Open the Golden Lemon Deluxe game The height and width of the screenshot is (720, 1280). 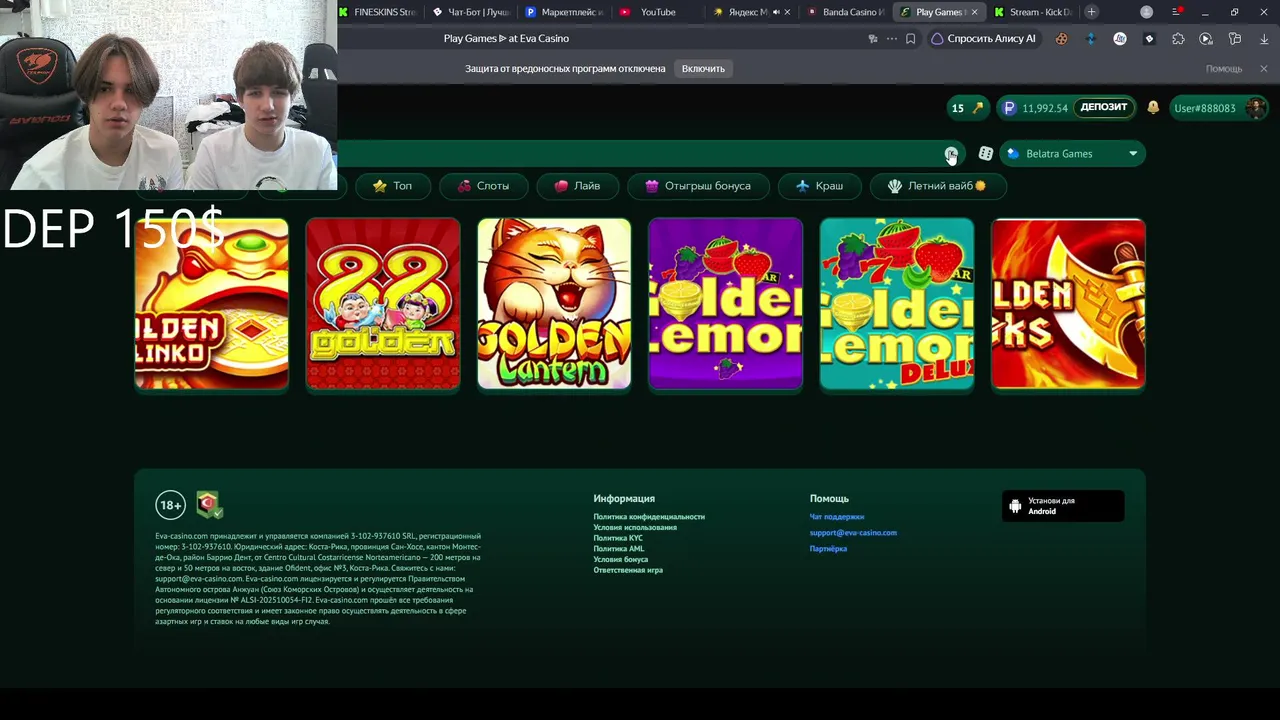point(896,304)
